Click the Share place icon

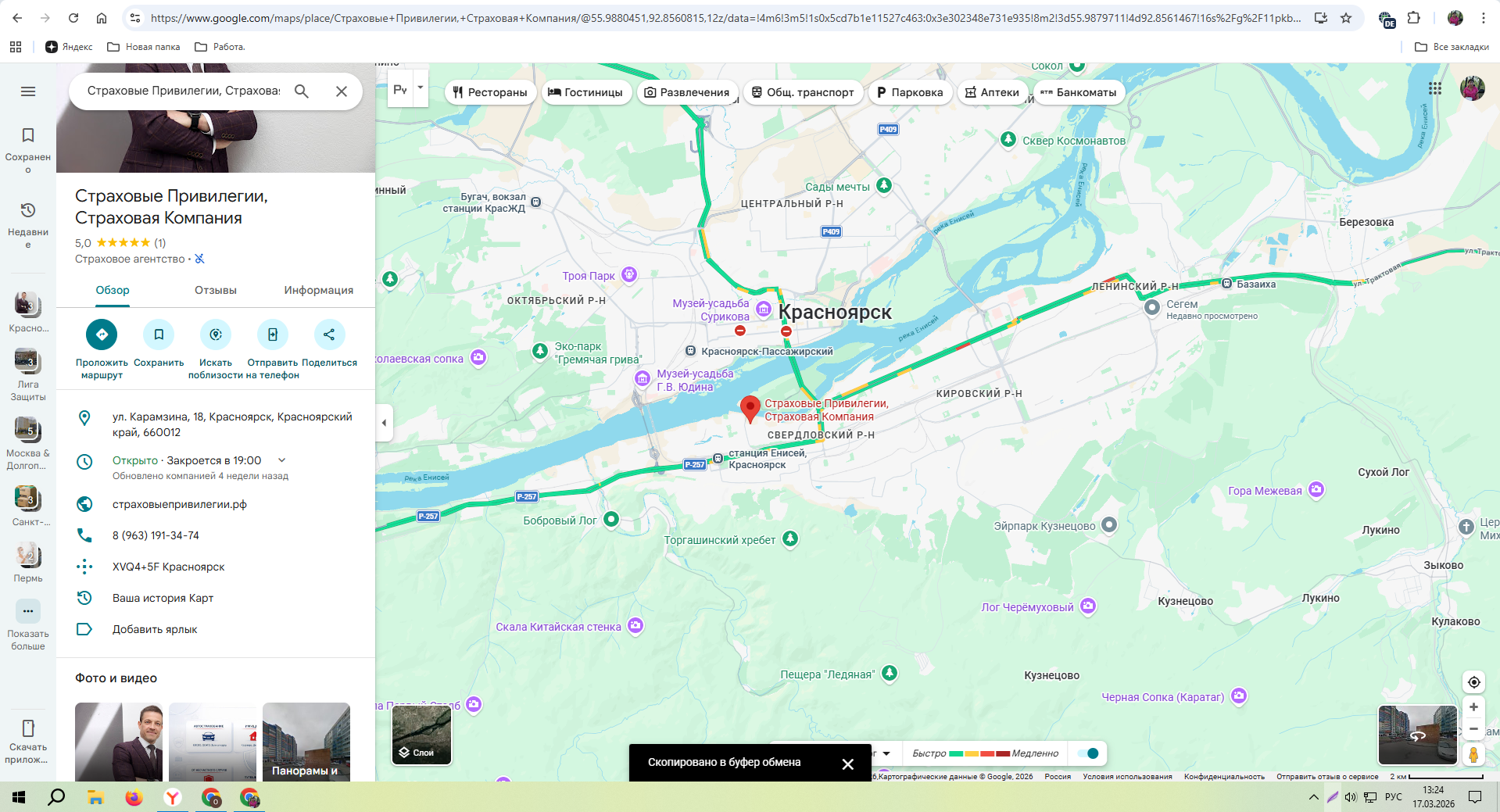[x=329, y=334]
